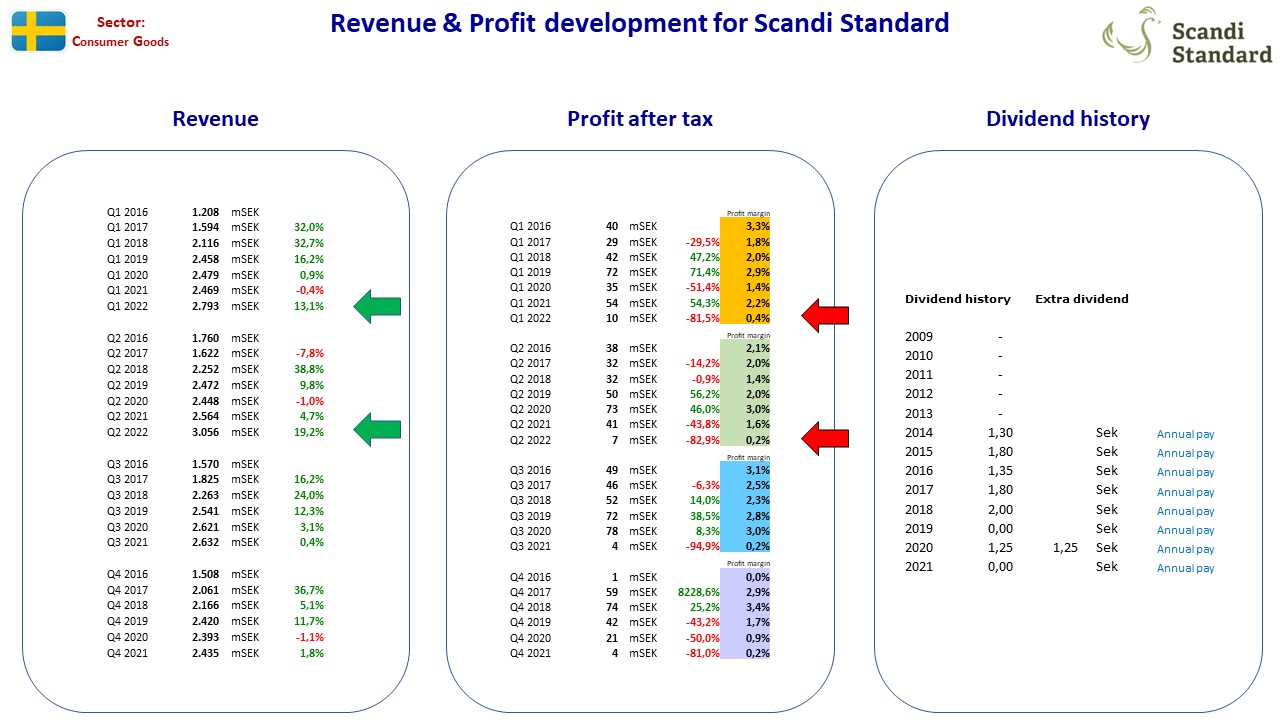
Task: Click the 2019 dividend value 0,00
Action: [999, 529]
